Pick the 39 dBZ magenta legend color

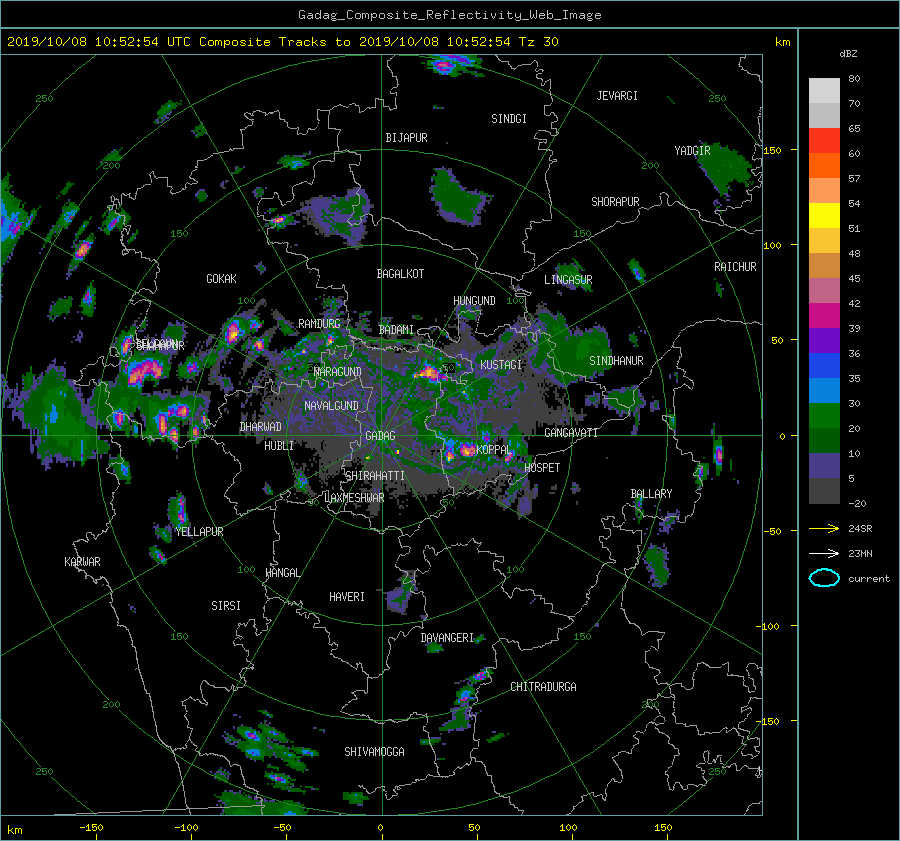(824, 316)
